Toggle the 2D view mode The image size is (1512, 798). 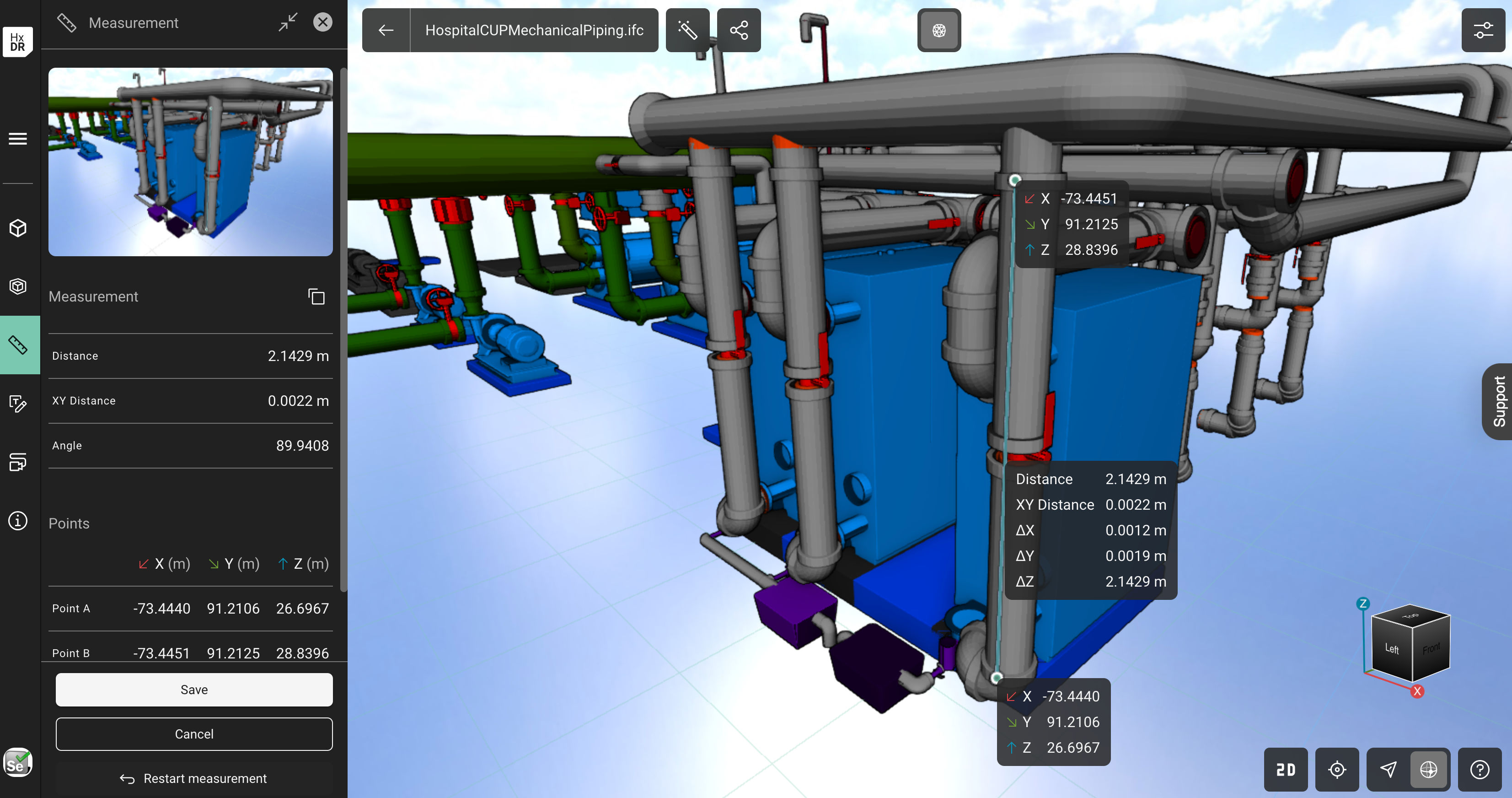[1286, 769]
